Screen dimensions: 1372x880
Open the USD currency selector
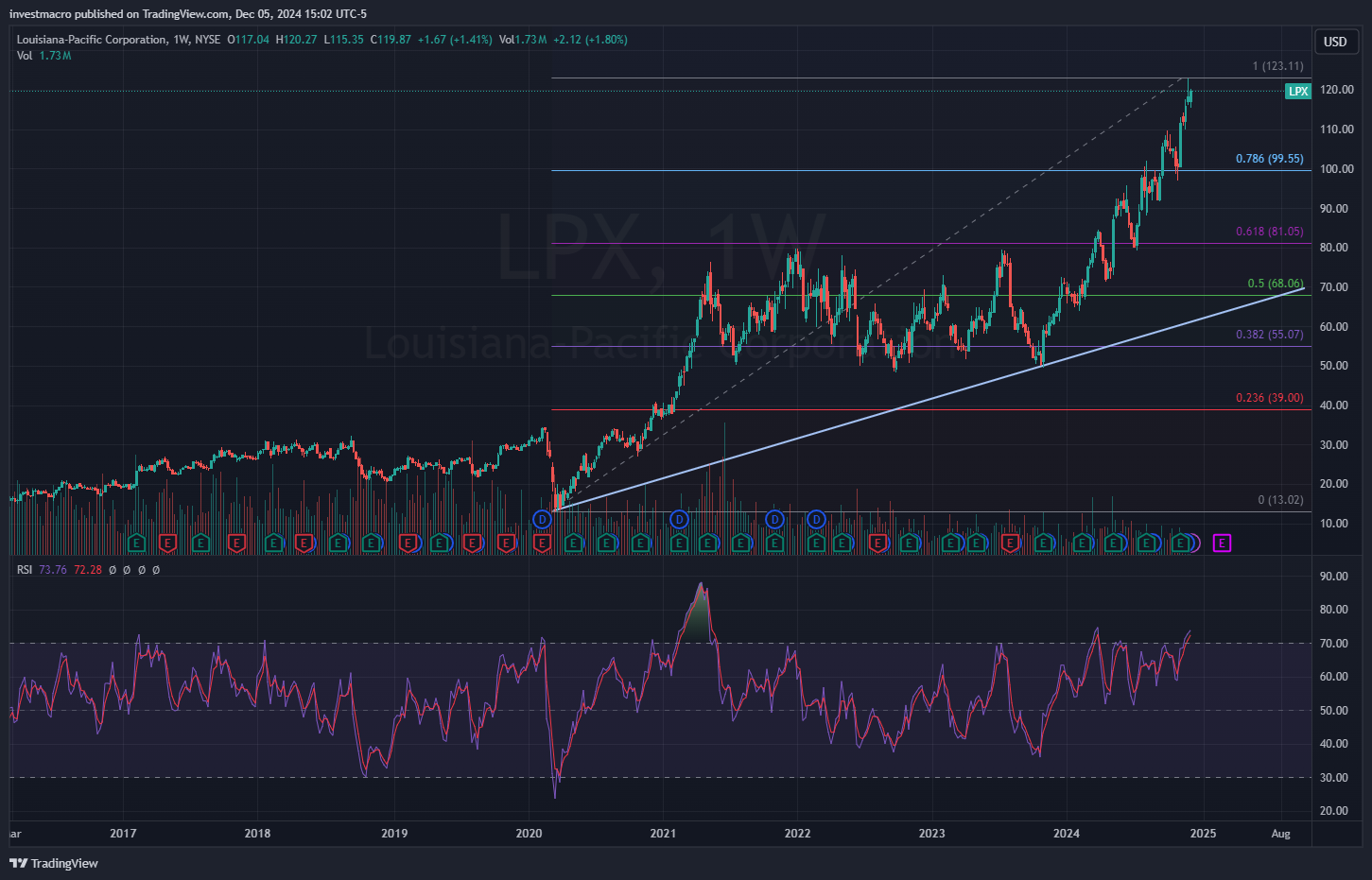tap(1335, 42)
